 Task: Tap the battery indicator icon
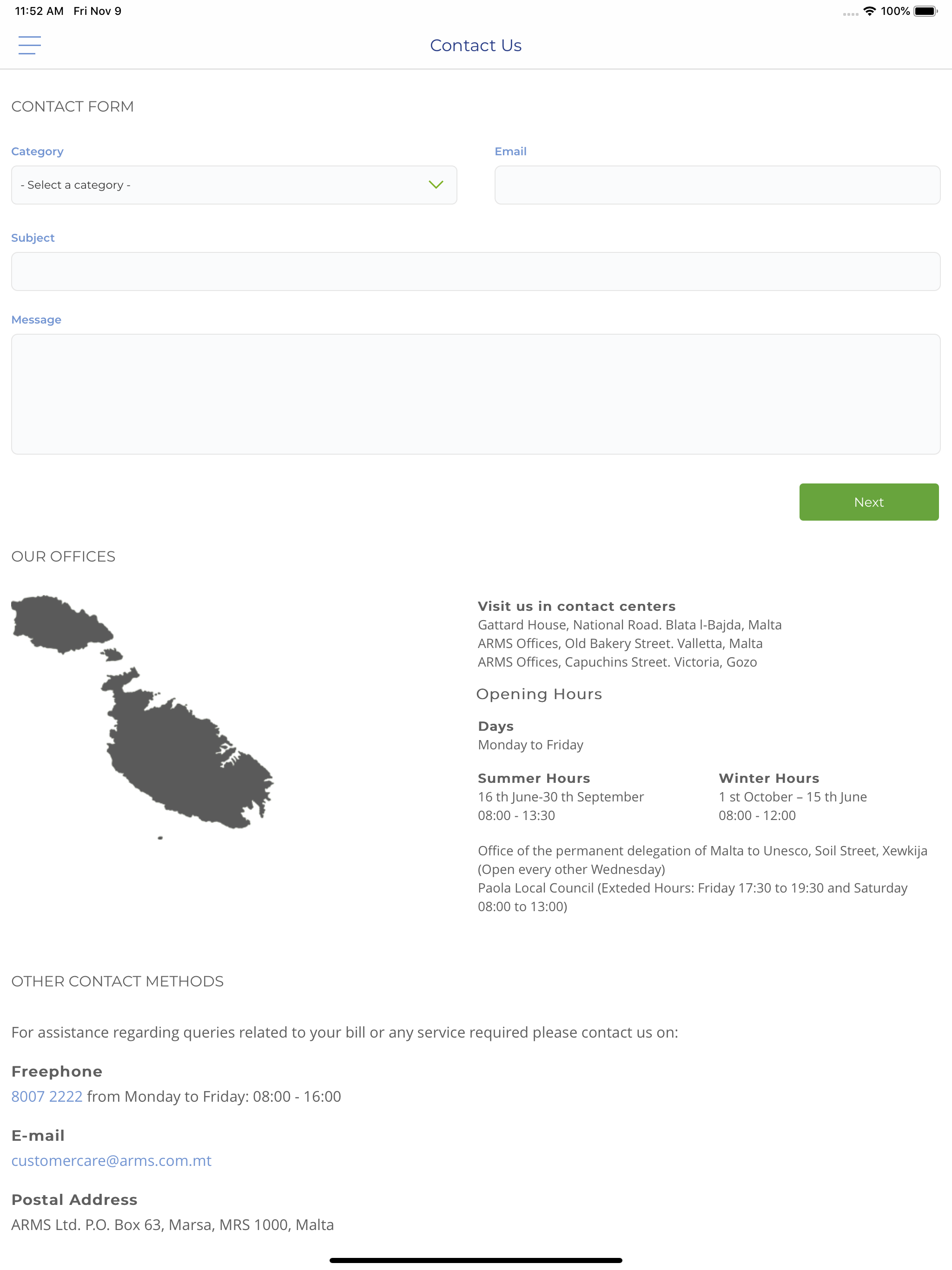[x=925, y=11]
